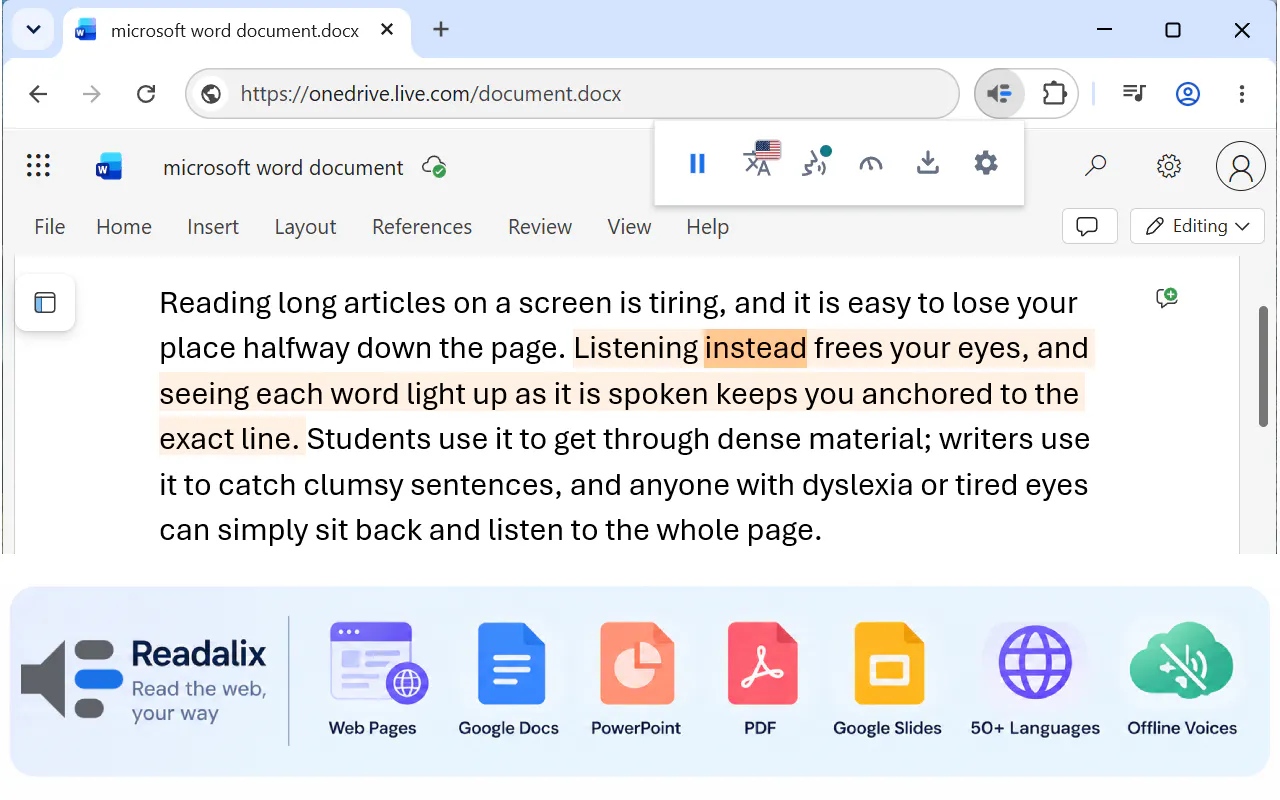
Task: Open the Chrome profile icon
Action: click(1188, 94)
